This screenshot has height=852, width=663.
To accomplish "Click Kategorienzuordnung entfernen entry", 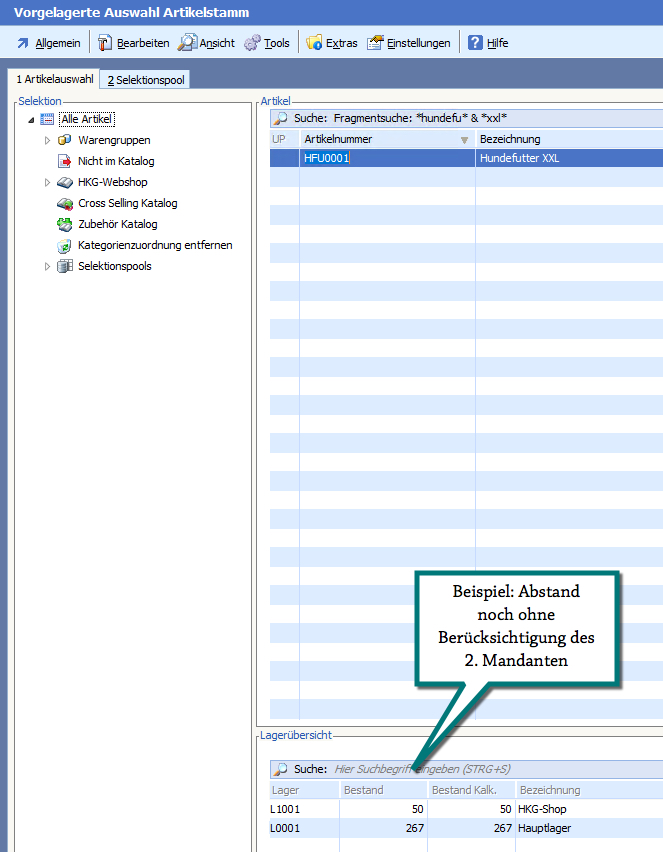I will pyautogui.click(x=155, y=245).
